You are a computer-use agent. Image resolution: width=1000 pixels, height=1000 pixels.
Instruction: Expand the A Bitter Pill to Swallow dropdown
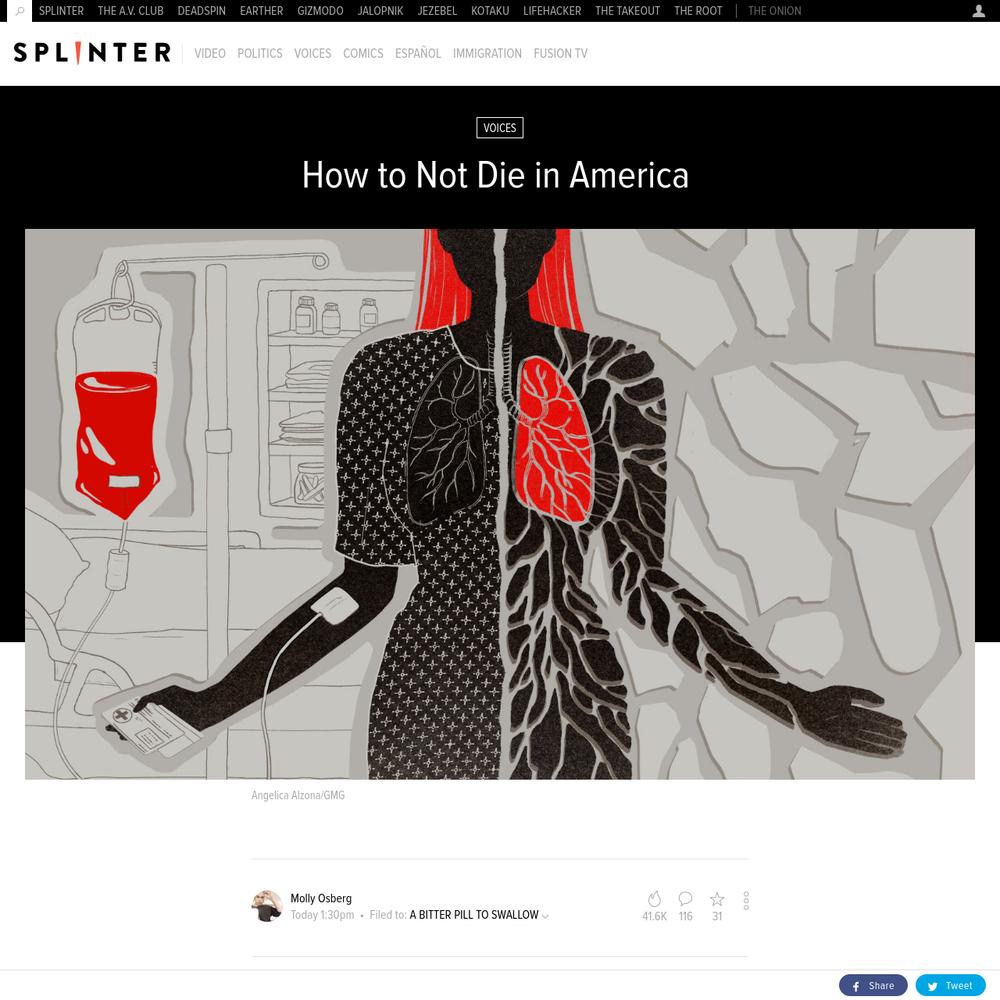pyautogui.click(x=545, y=916)
